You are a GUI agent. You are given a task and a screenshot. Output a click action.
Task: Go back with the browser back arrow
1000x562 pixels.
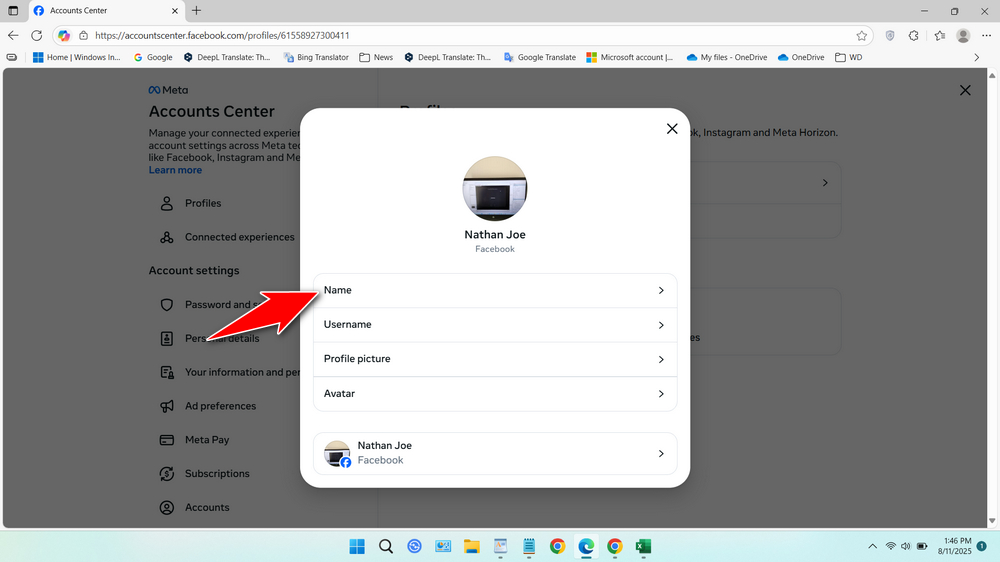pyautogui.click(x=13, y=36)
